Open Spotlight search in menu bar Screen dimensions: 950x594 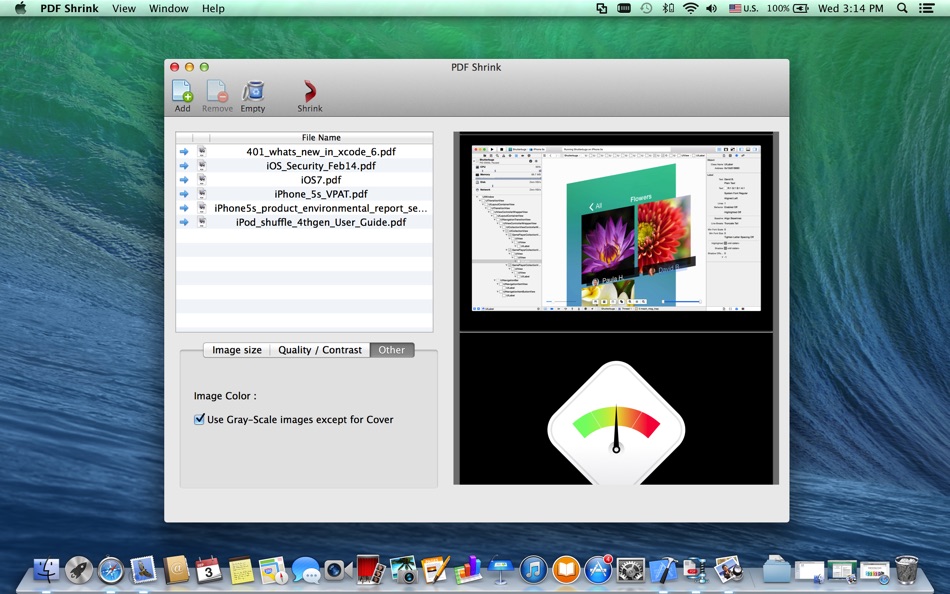point(902,8)
